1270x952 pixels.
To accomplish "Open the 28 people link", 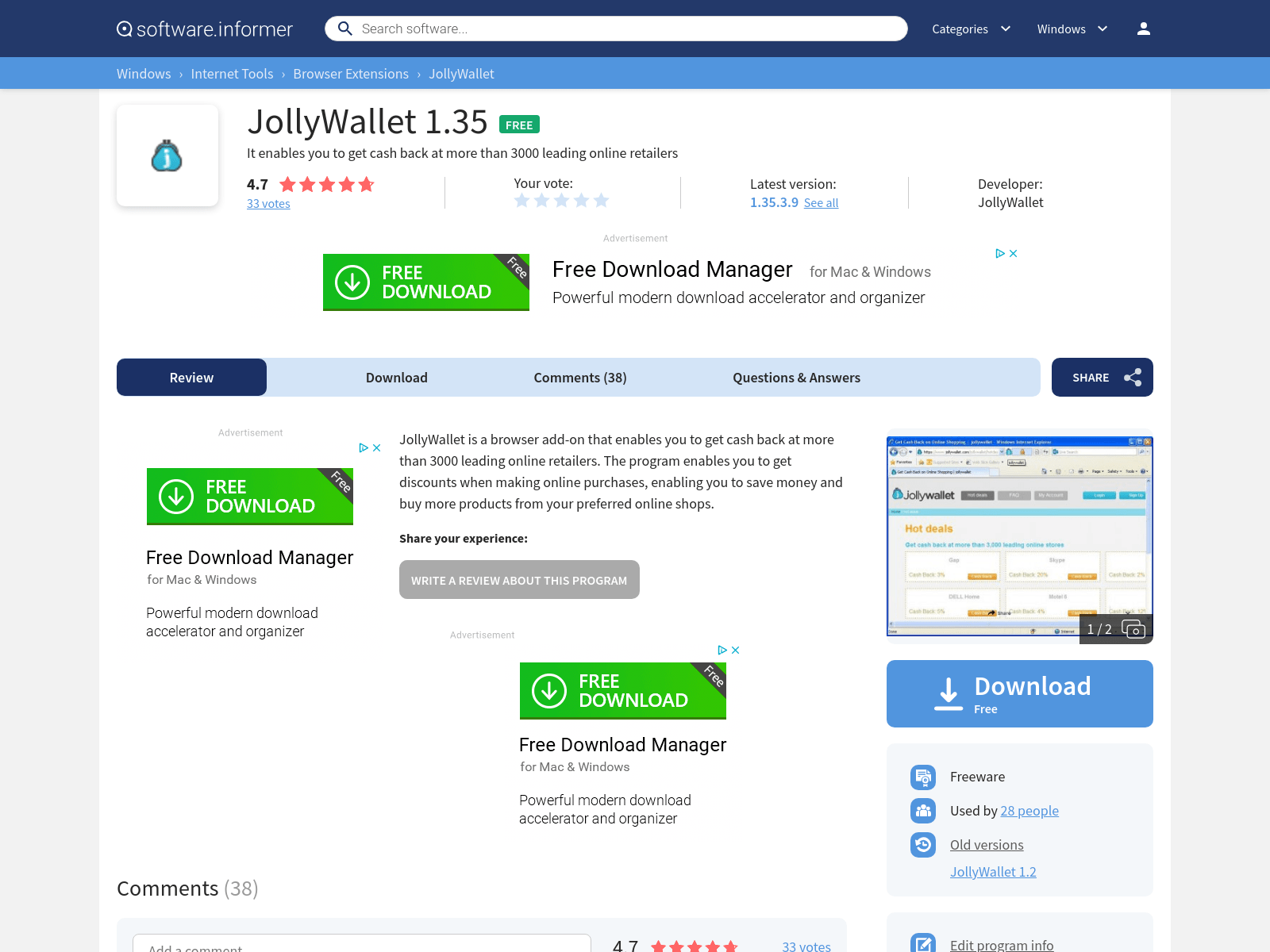I will point(1029,811).
